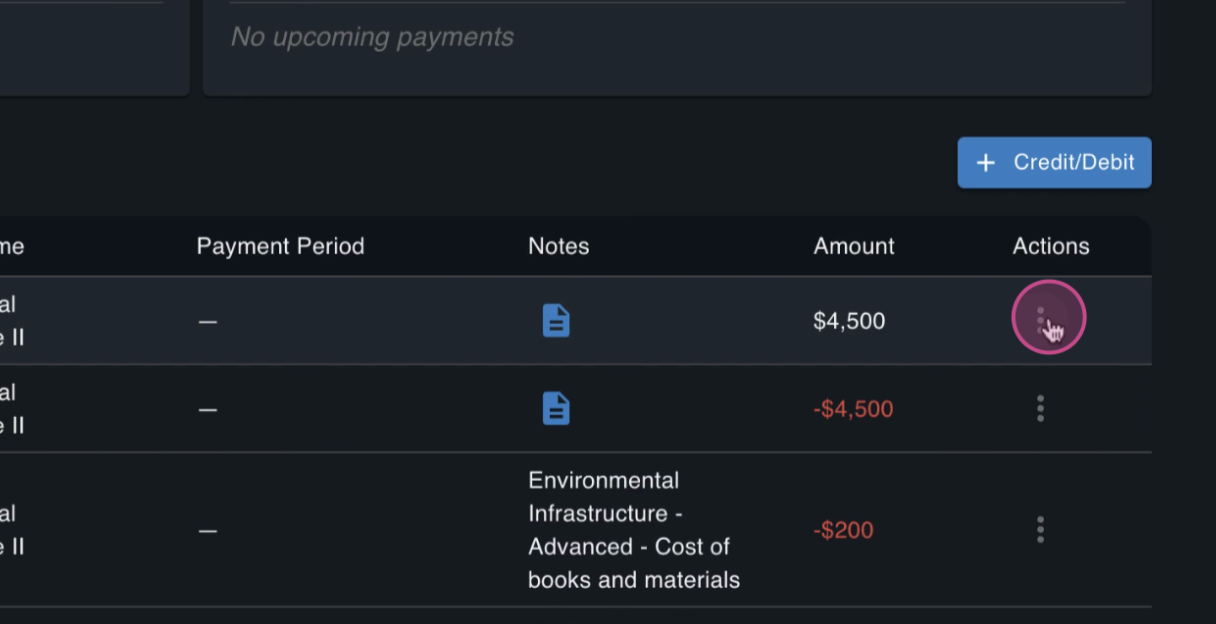Open three-dot menu for the -$4,500 row
Screen dimensions: 1216x624
(1041, 408)
